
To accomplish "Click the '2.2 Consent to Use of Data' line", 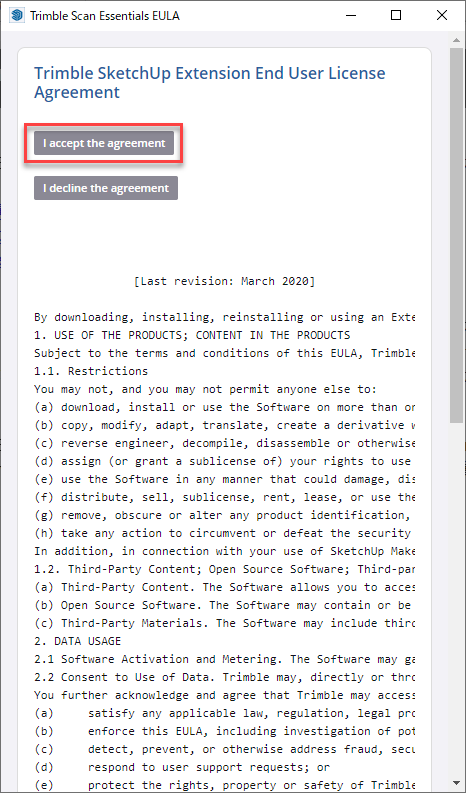I will tap(224, 678).
